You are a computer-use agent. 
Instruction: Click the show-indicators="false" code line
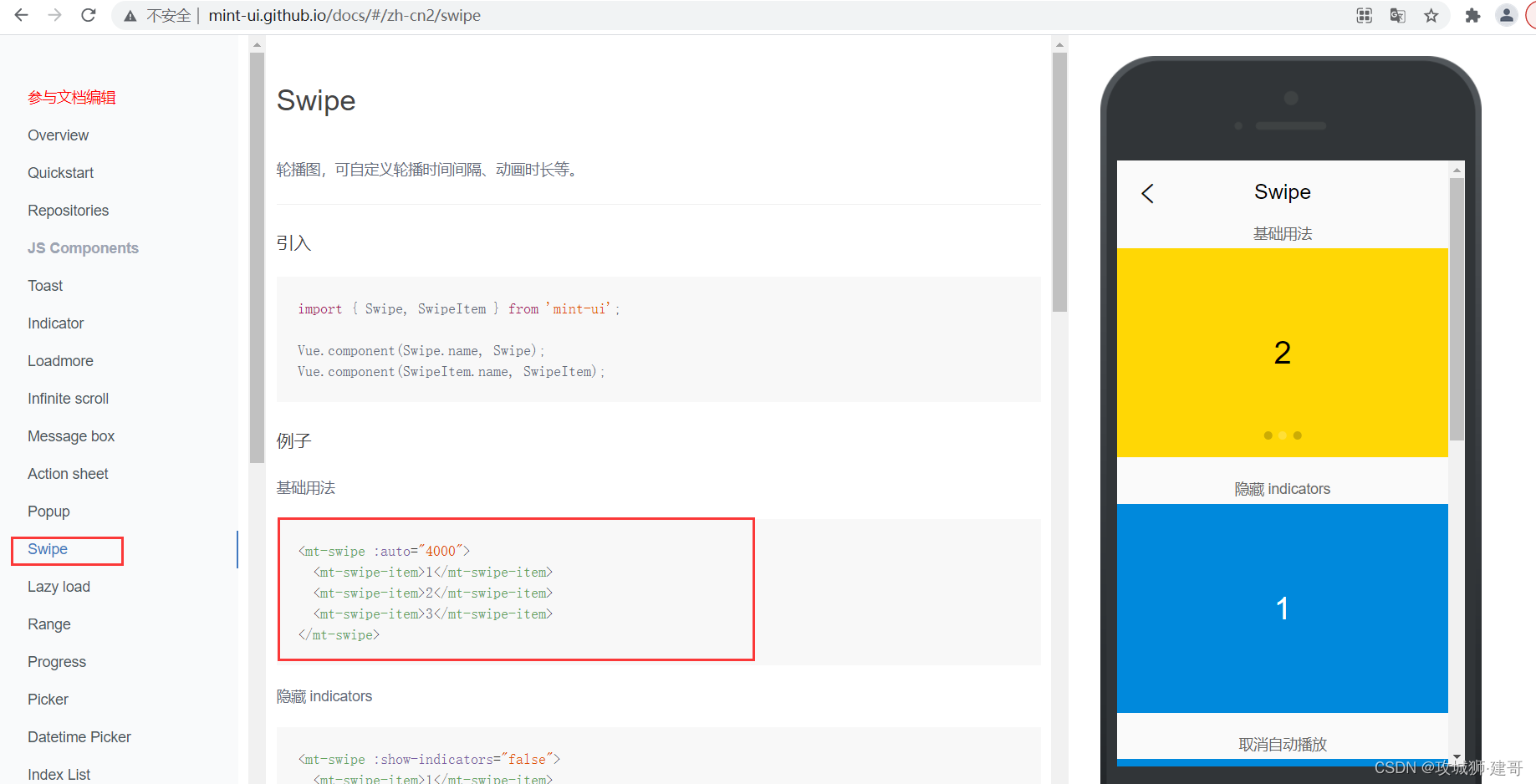coord(429,760)
